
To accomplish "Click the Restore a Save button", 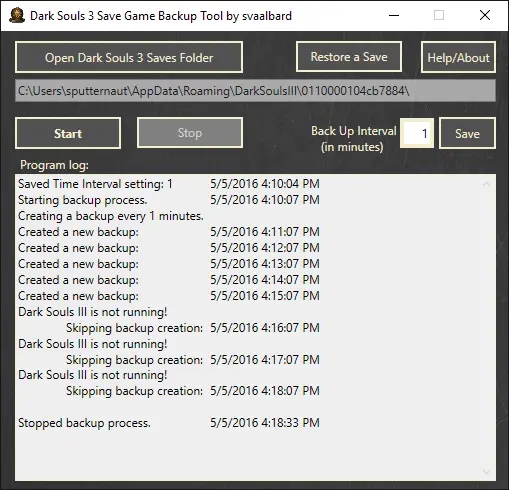I will [x=349, y=57].
